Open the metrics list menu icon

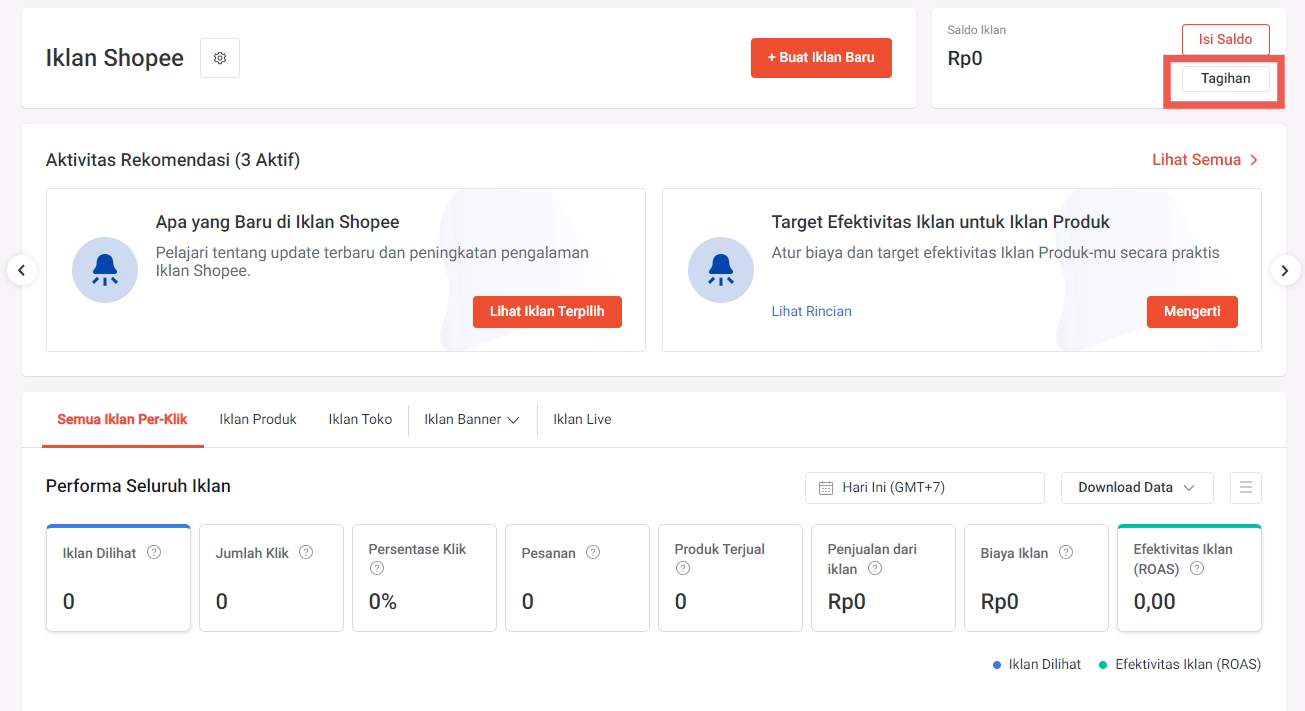point(1246,488)
